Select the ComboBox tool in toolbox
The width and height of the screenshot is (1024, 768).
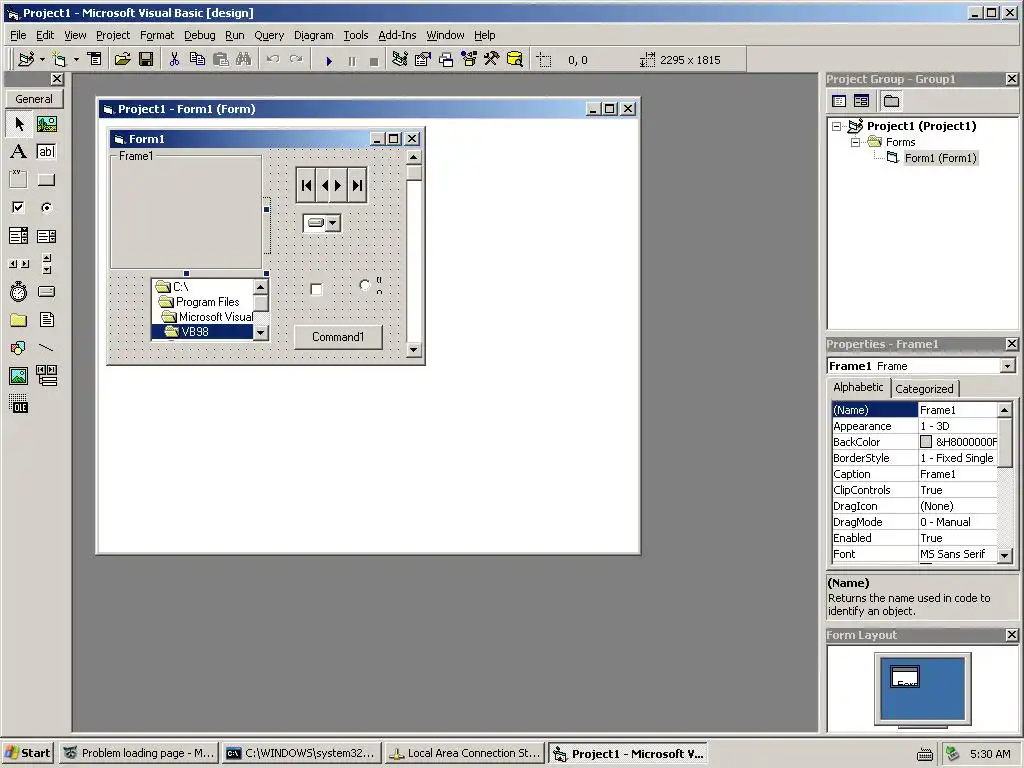tap(18, 236)
